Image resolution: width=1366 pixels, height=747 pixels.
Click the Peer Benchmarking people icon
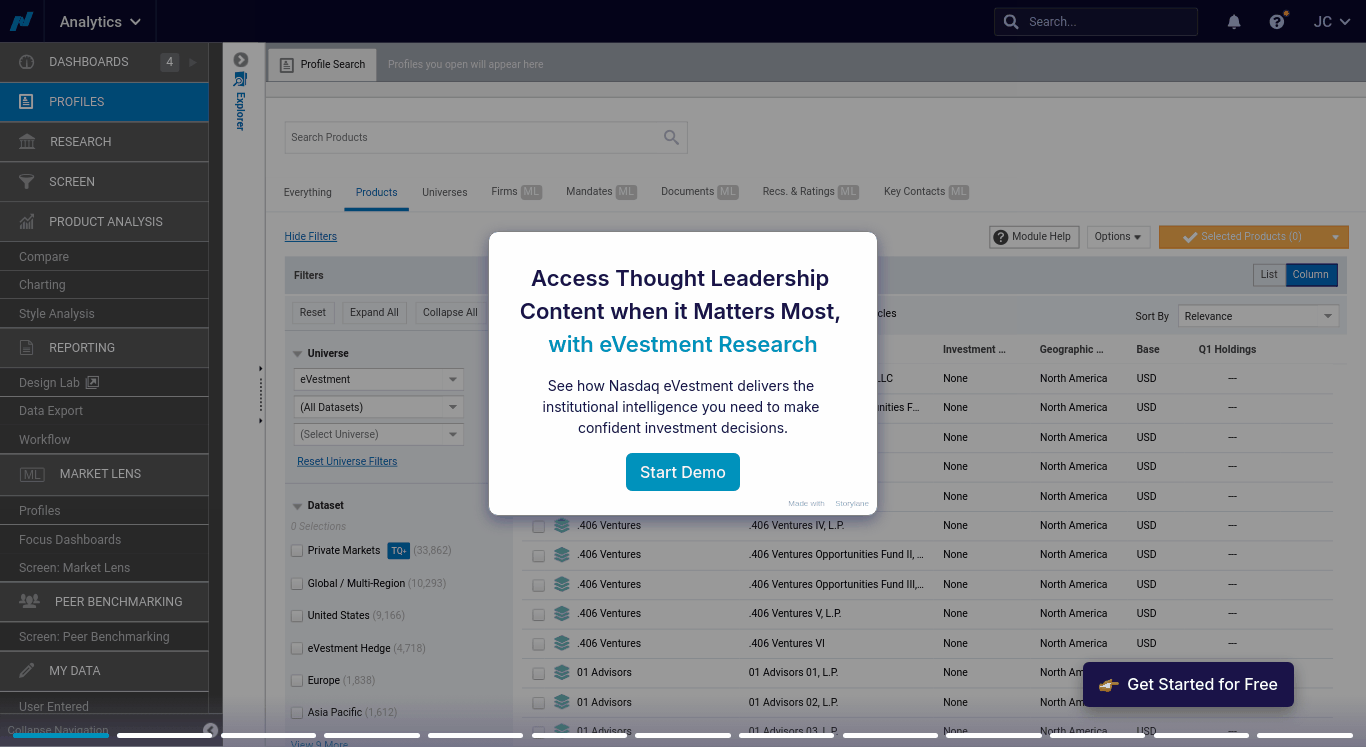30,602
